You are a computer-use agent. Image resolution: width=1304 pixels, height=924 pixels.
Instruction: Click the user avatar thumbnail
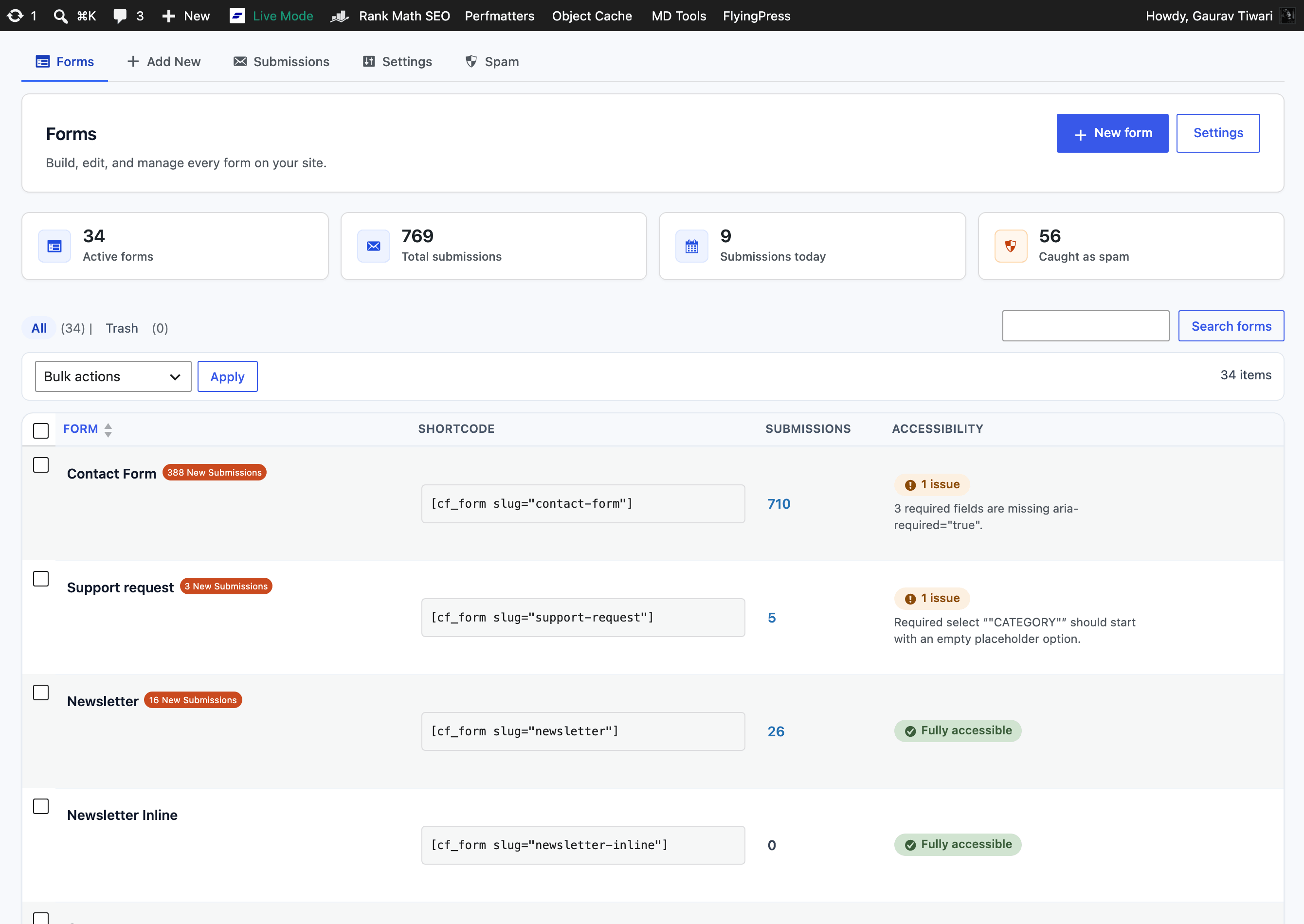point(1287,16)
